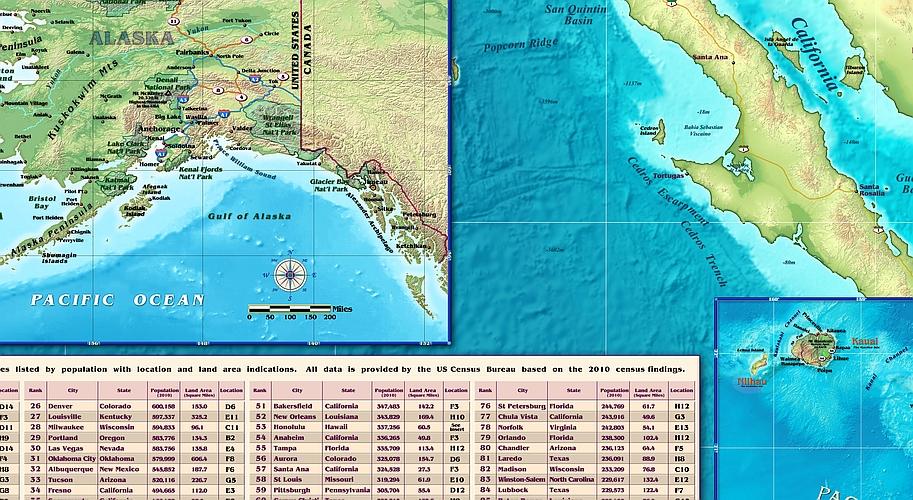The height and width of the screenshot is (500, 913).
Task: Click the Anchorage city label
Action: (x=159, y=129)
